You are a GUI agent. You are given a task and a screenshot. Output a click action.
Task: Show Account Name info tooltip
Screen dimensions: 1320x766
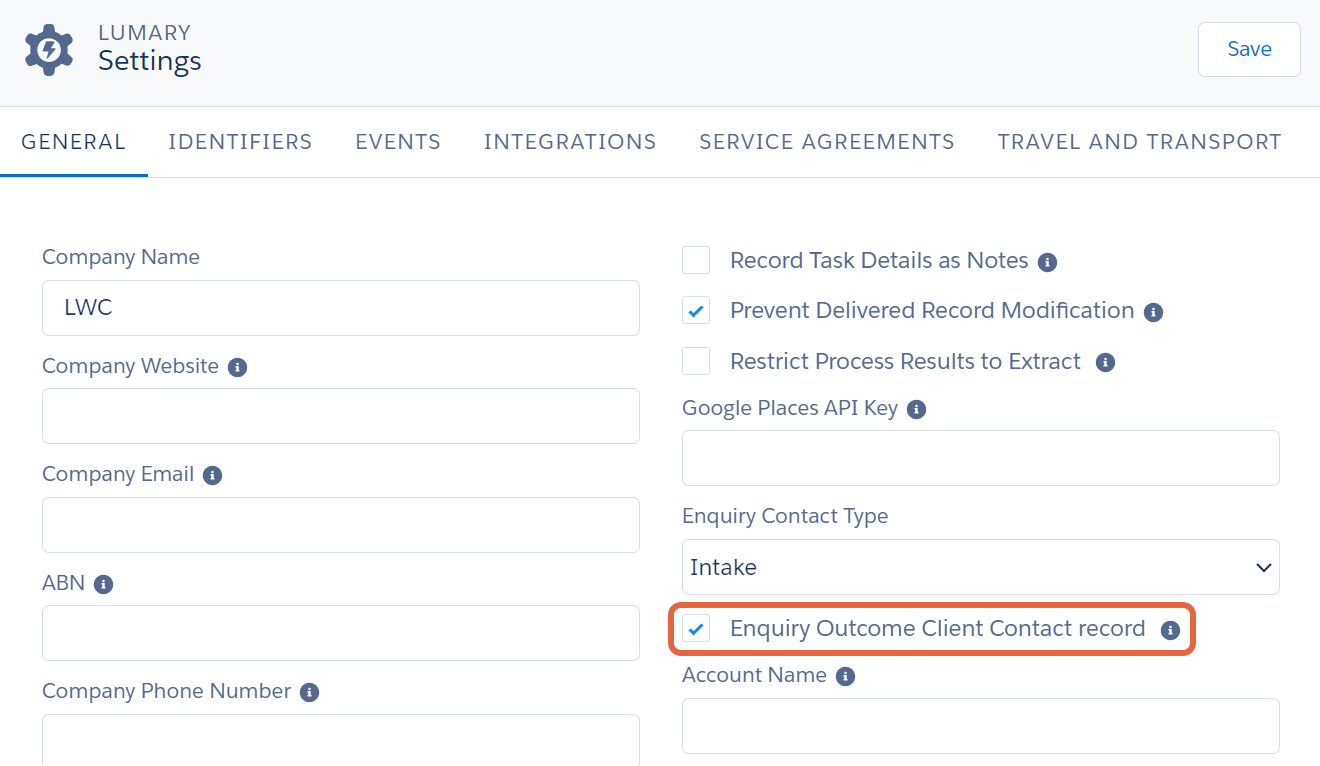845,676
